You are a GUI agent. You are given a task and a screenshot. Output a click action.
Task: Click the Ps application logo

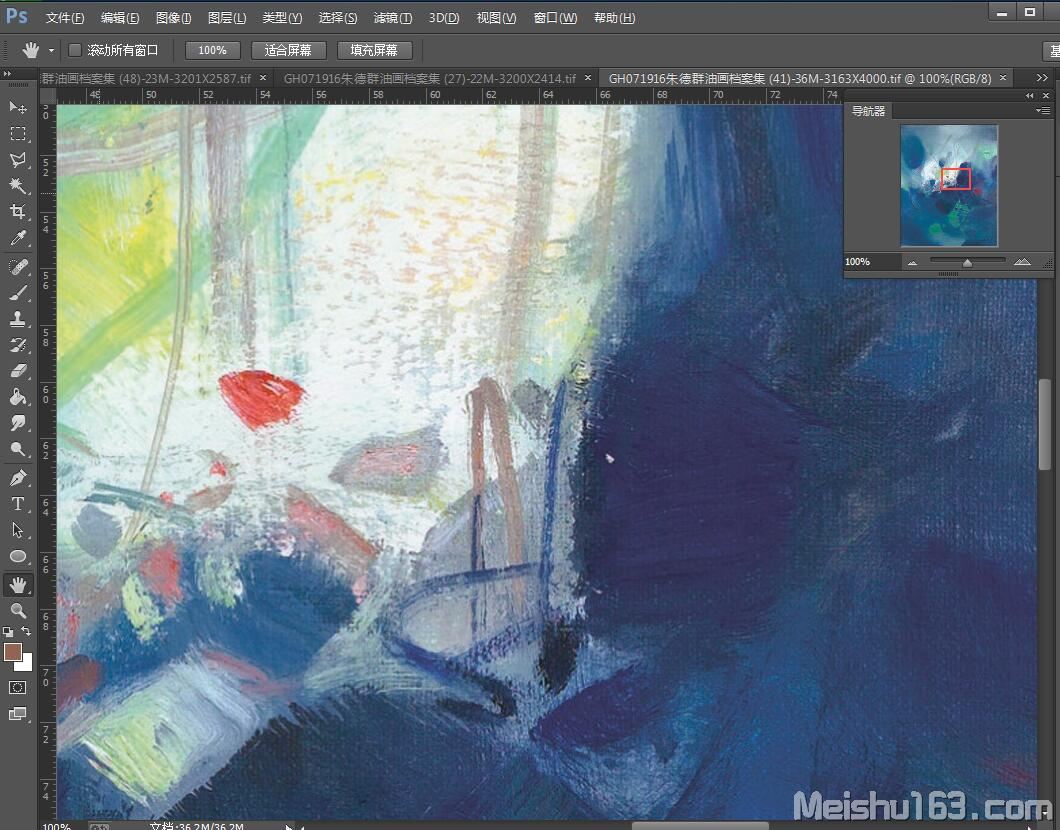16,16
